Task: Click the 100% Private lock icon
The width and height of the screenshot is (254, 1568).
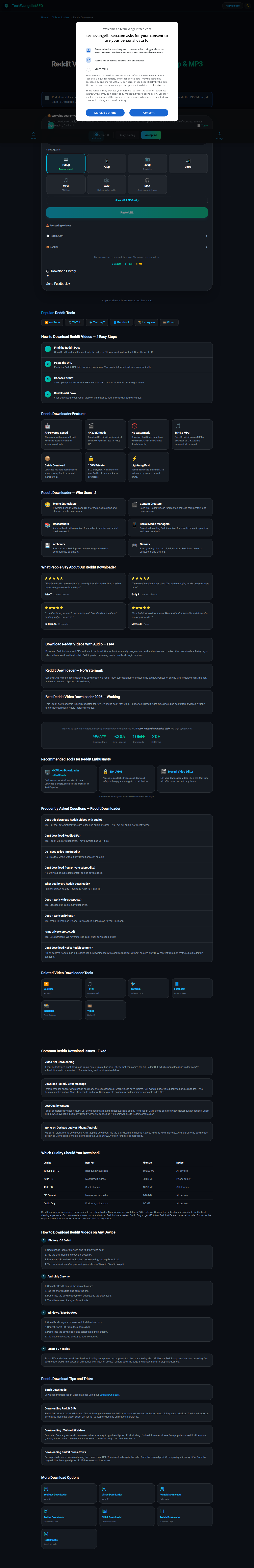Action: [x=91, y=458]
